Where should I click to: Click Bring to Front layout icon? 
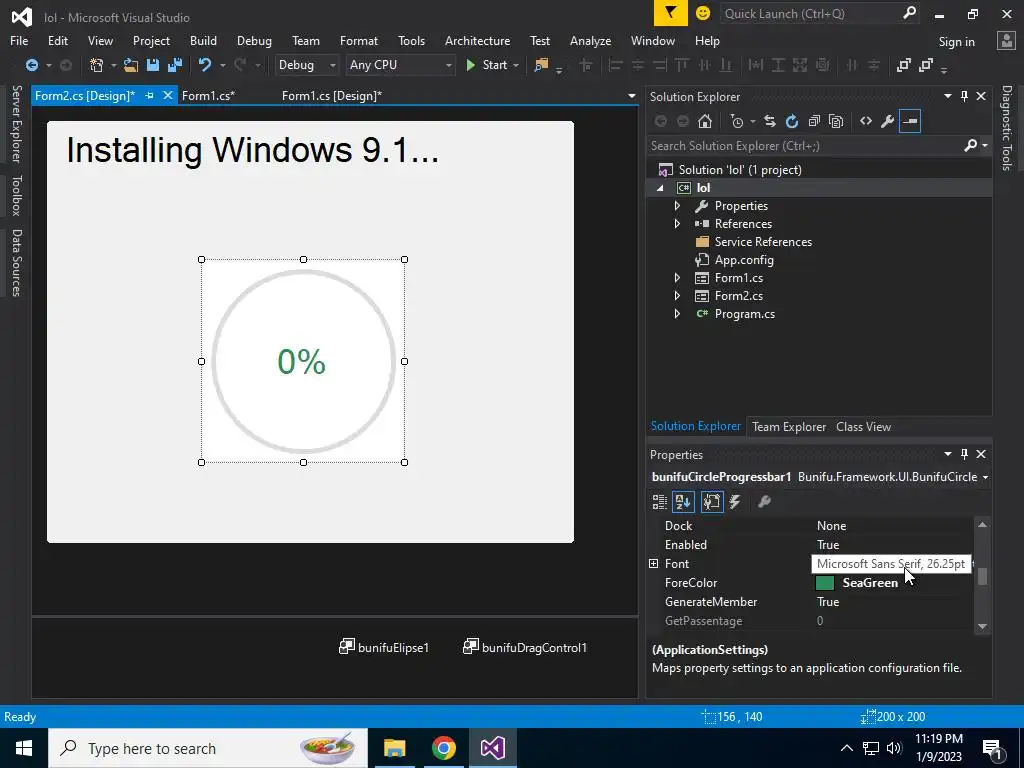(x=903, y=65)
